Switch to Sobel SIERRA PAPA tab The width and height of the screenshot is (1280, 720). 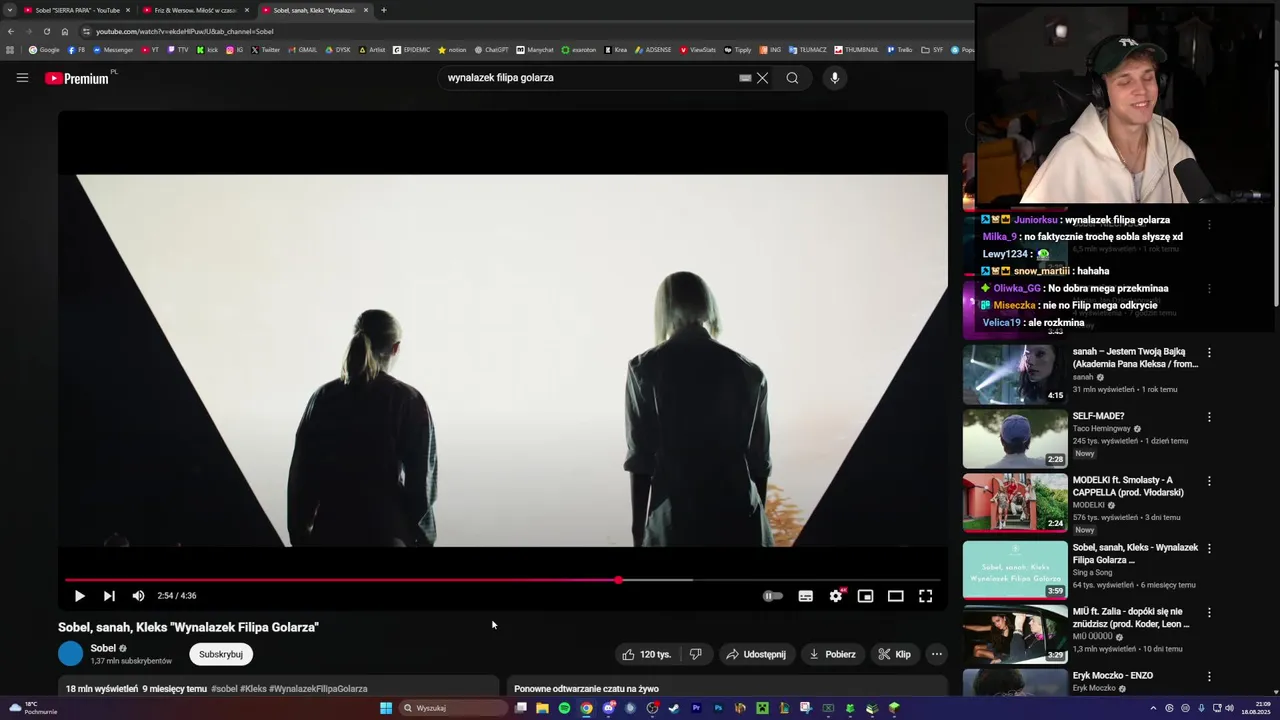pyautogui.click(x=77, y=10)
